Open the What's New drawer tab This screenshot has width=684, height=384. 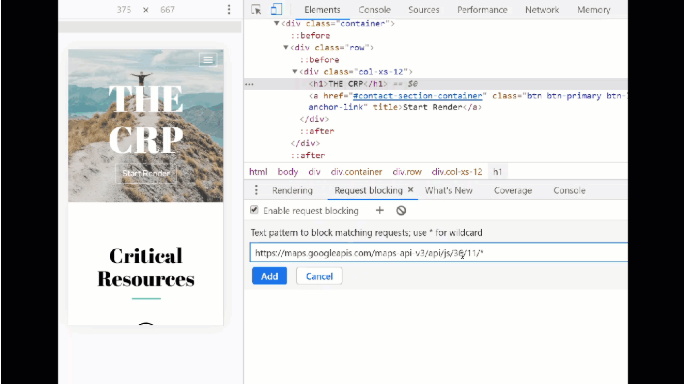click(x=448, y=190)
